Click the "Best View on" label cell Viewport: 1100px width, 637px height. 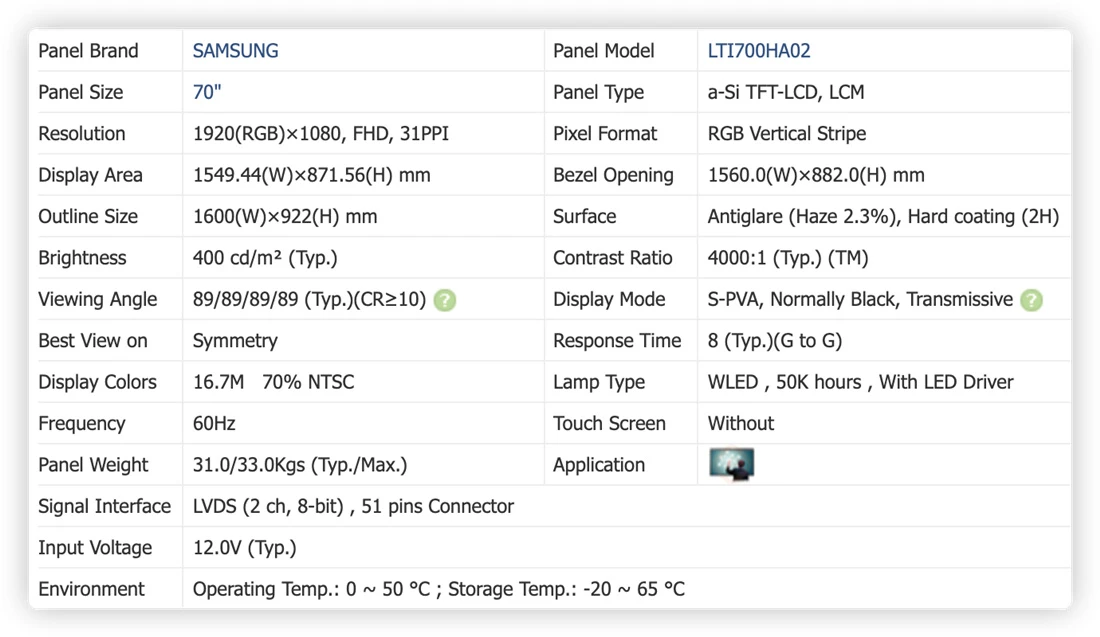106,340
